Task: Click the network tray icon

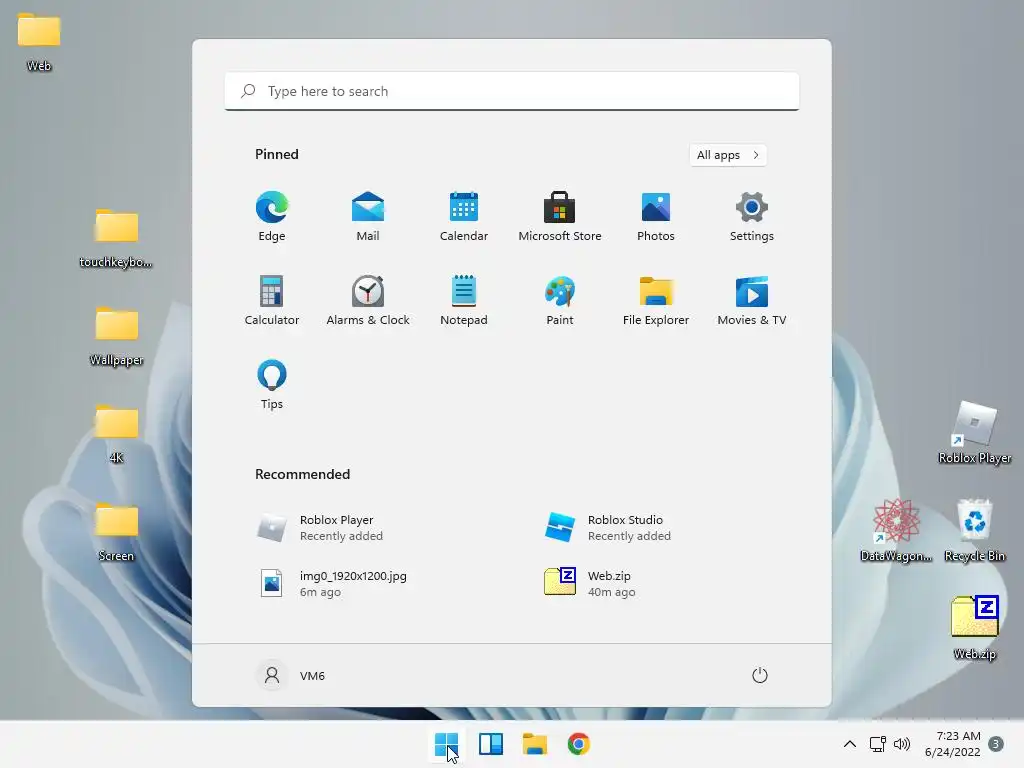Action: 877,744
